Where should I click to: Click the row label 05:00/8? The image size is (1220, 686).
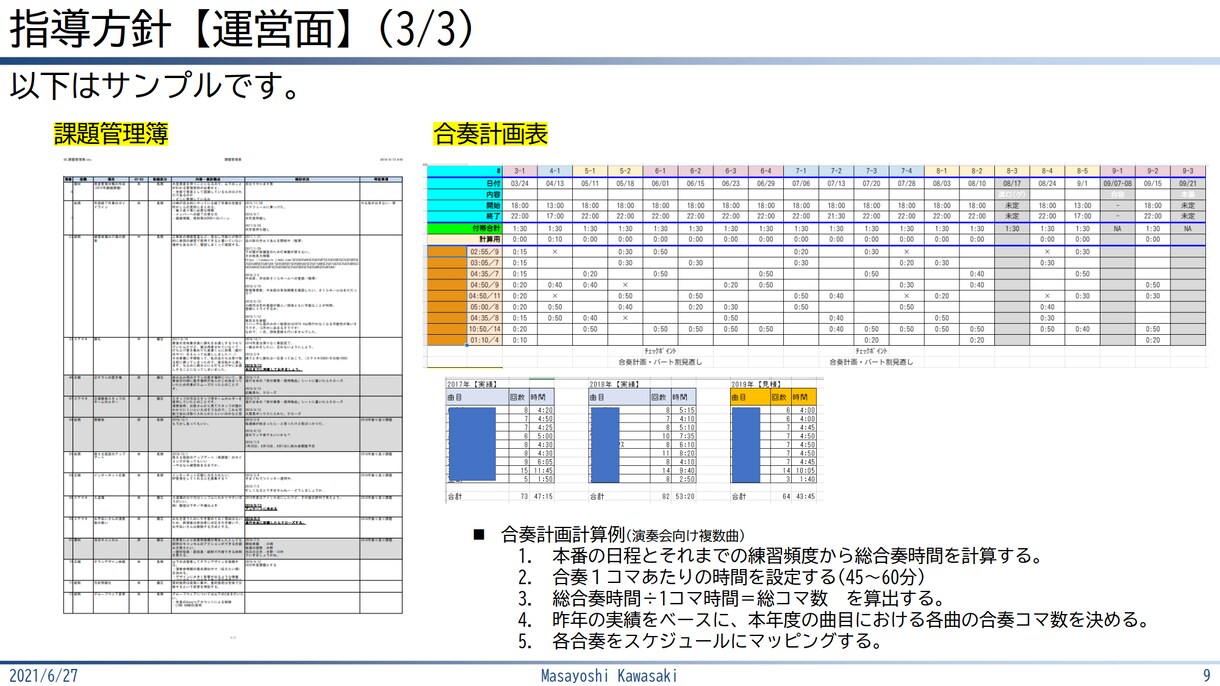484,307
